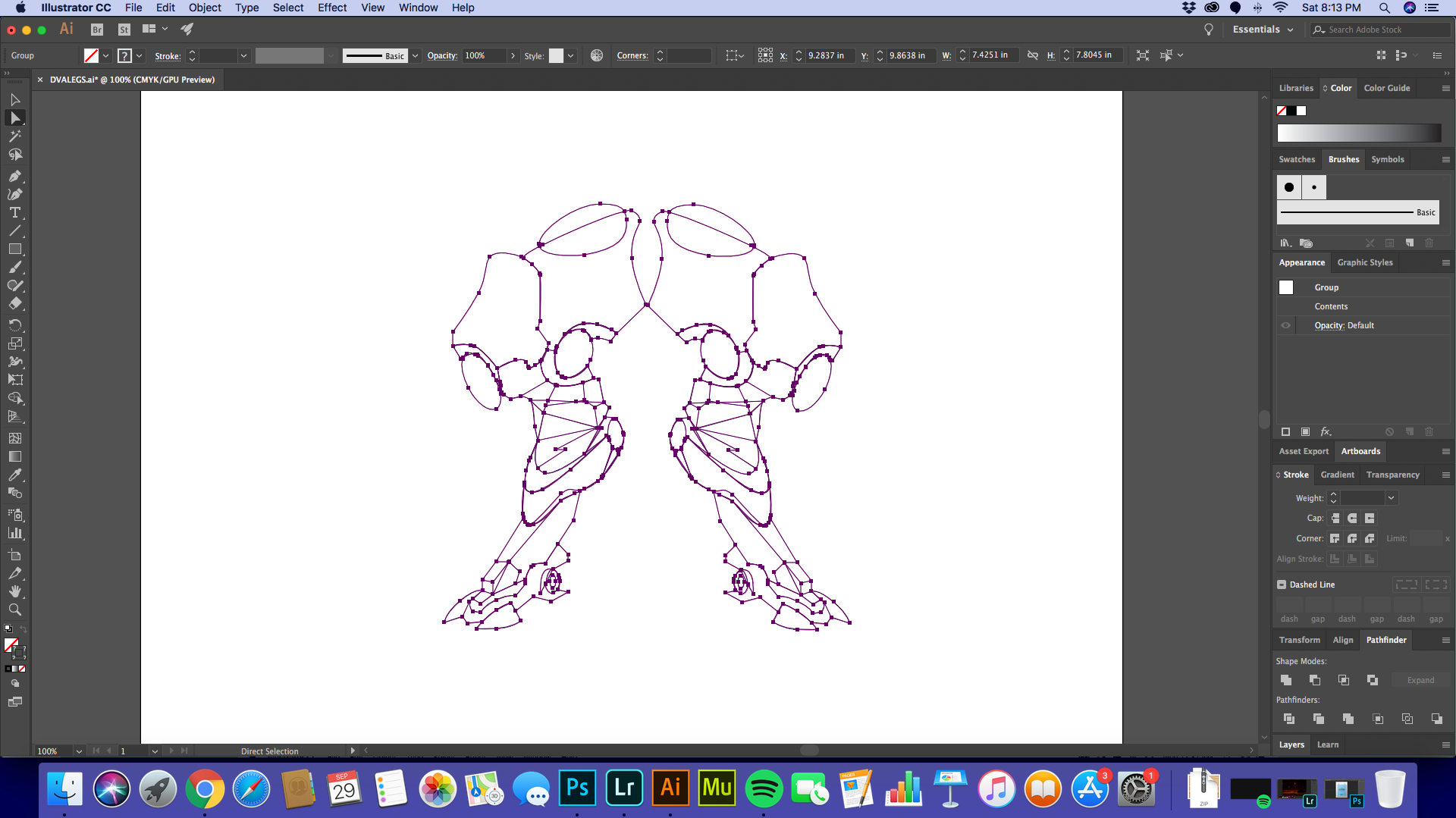The height and width of the screenshot is (818, 1456).
Task: Choose Projecting Cap stroke option
Action: coord(1370,519)
